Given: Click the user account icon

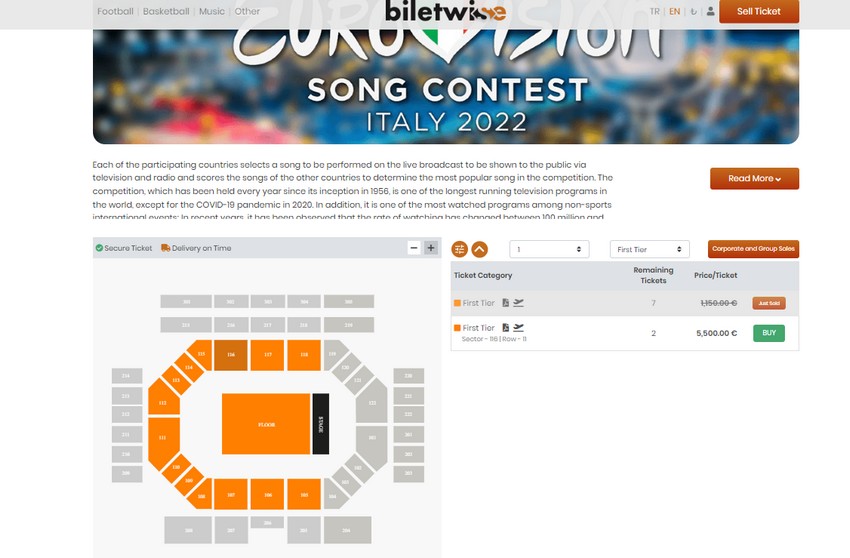Looking at the screenshot, I should [710, 12].
